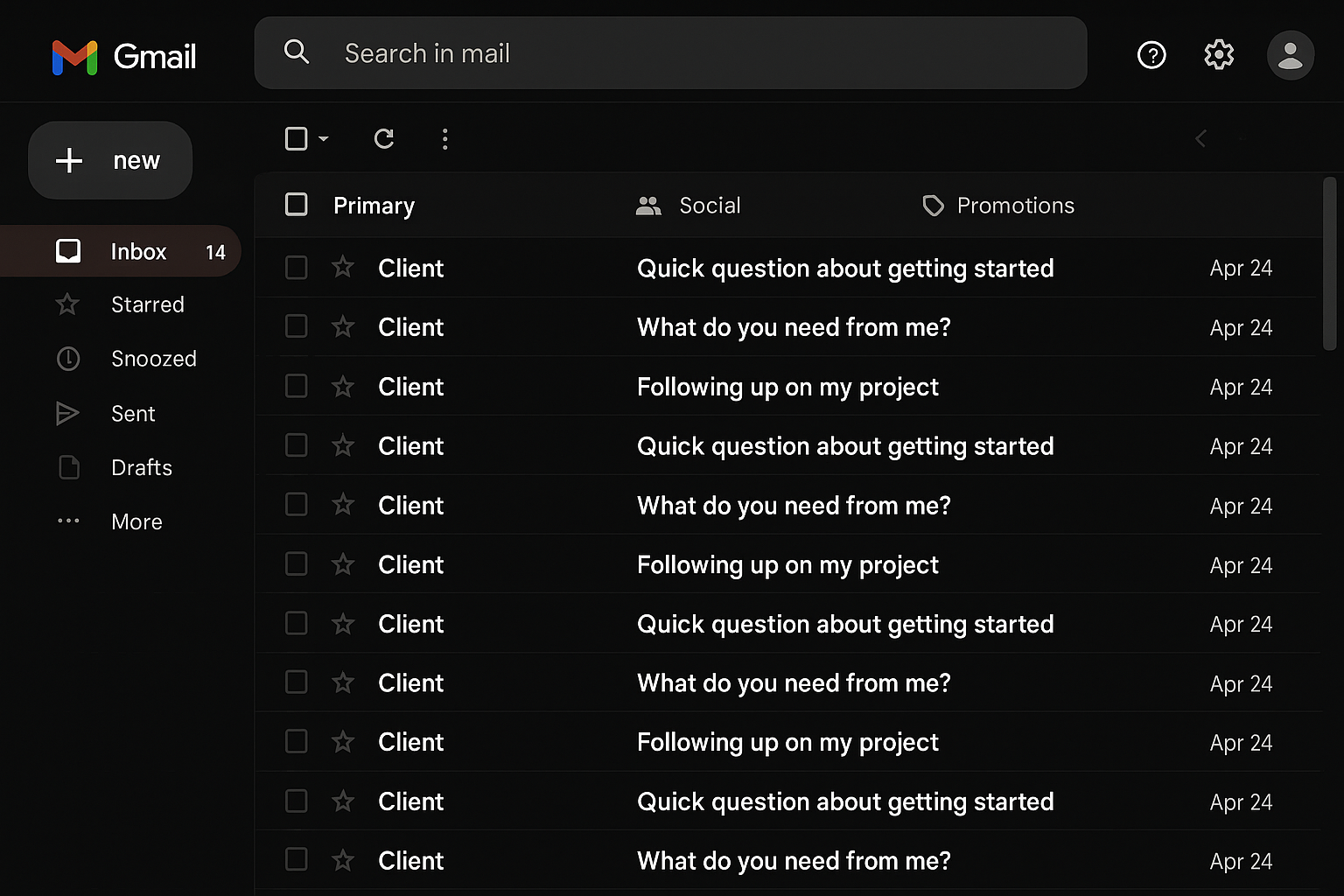Expand More in the sidebar
The height and width of the screenshot is (896, 1344).
[136, 521]
